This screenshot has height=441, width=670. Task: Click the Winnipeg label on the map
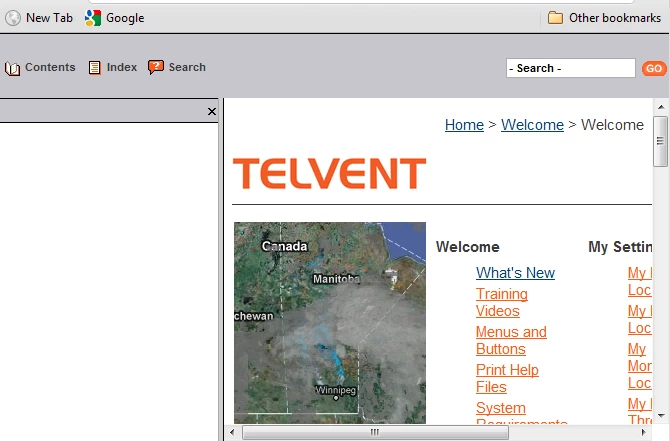(335, 390)
